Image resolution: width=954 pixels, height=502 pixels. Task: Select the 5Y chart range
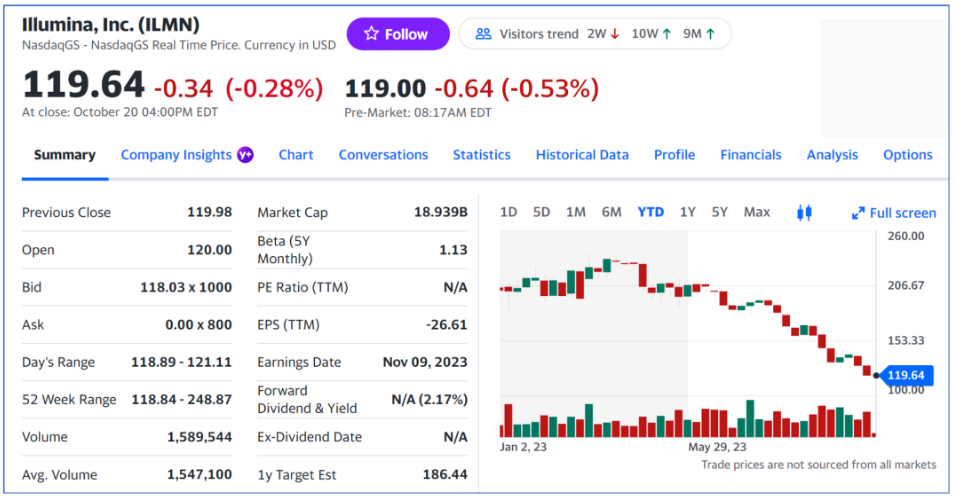pos(720,212)
